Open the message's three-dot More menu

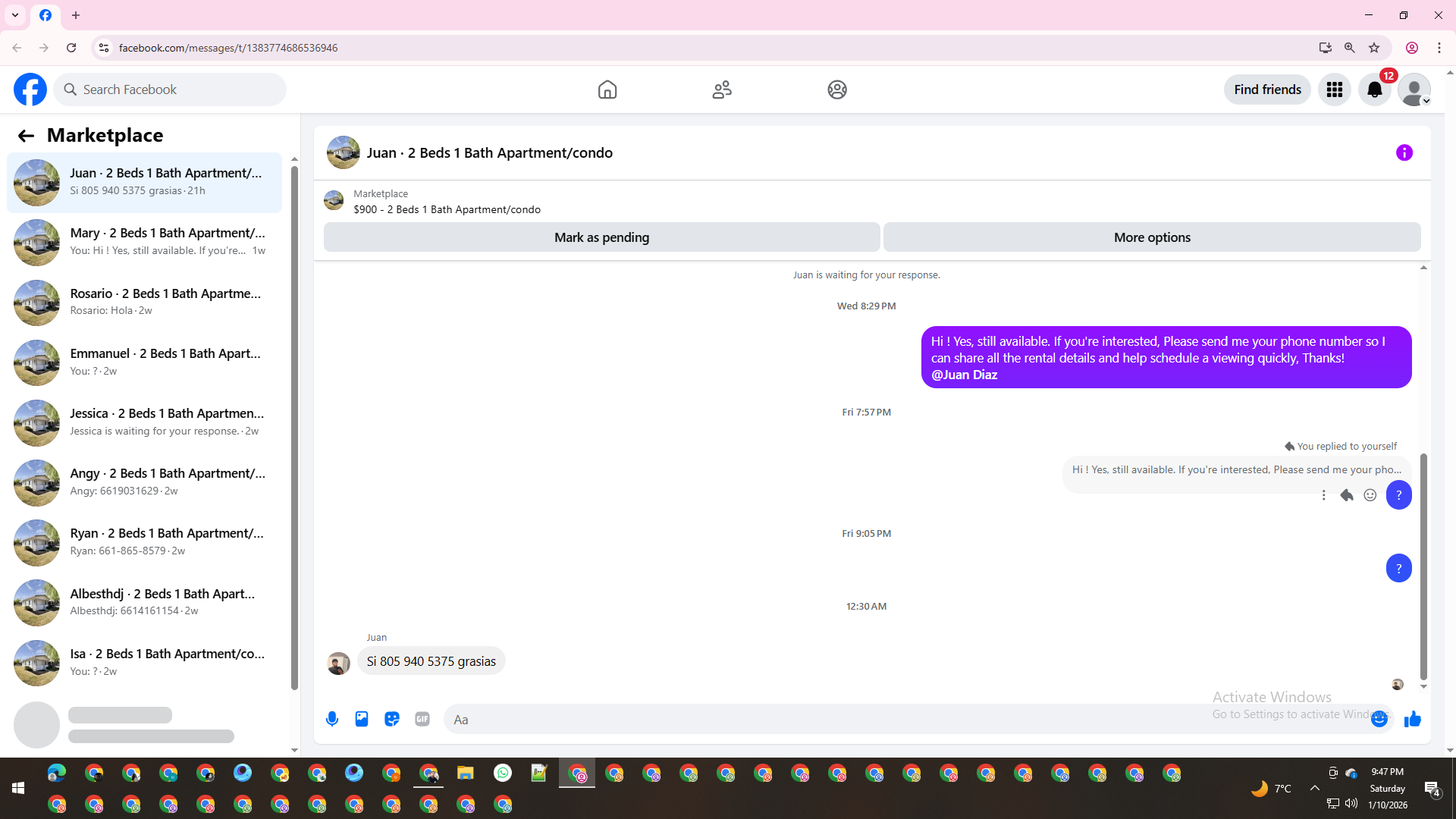[x=1323, y=495]
